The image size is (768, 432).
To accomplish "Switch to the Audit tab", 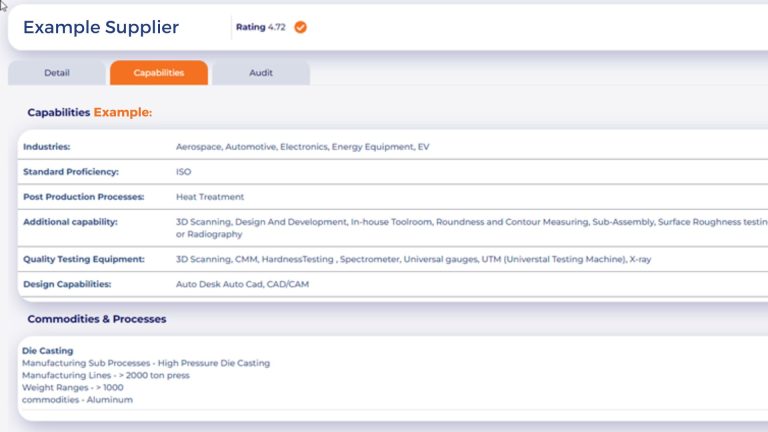I will [x=261, y=73].
